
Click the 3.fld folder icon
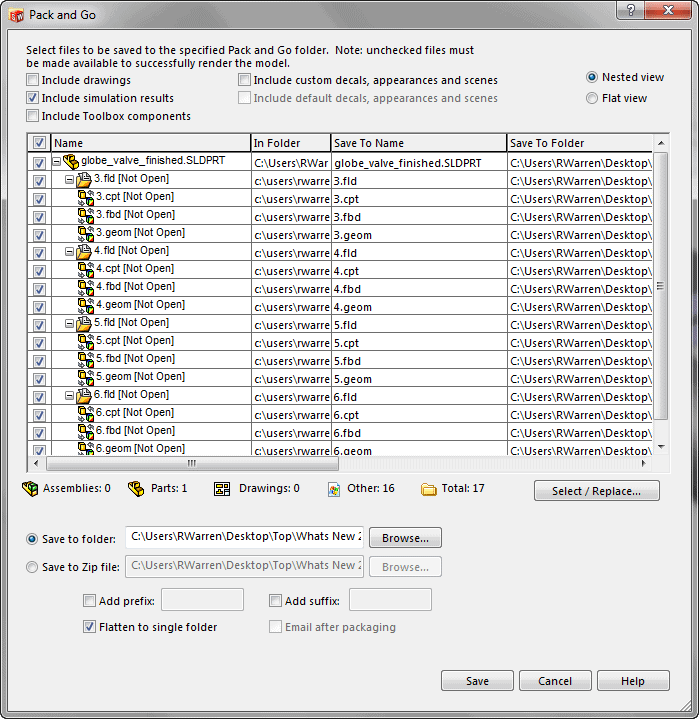pos(84,179)
